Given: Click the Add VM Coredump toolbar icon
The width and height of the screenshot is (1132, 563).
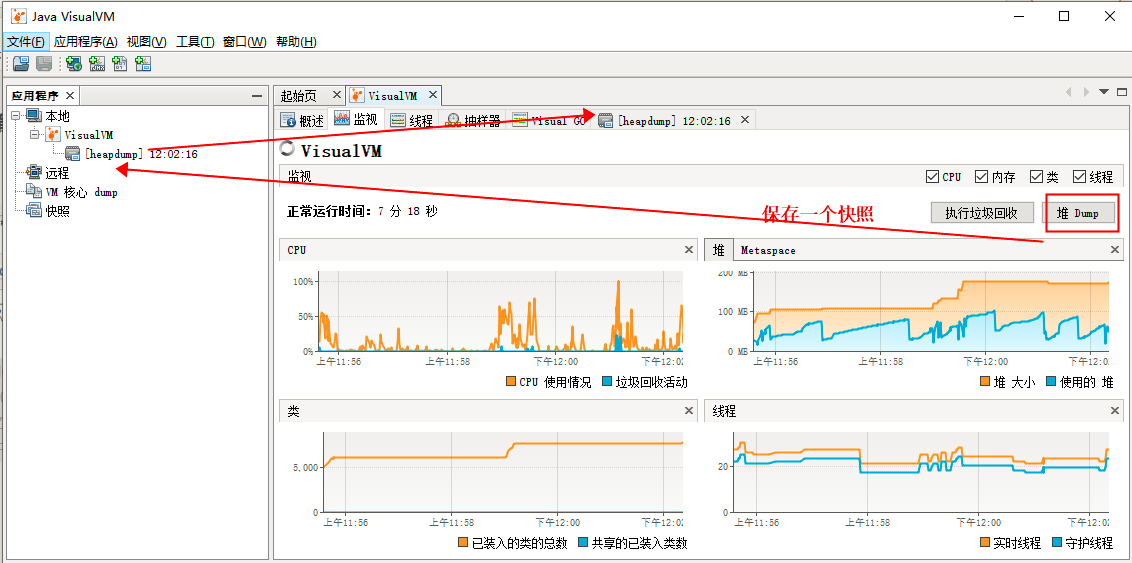Looking at the screenshot, I should pyautogui.click(x=120, y=64).
